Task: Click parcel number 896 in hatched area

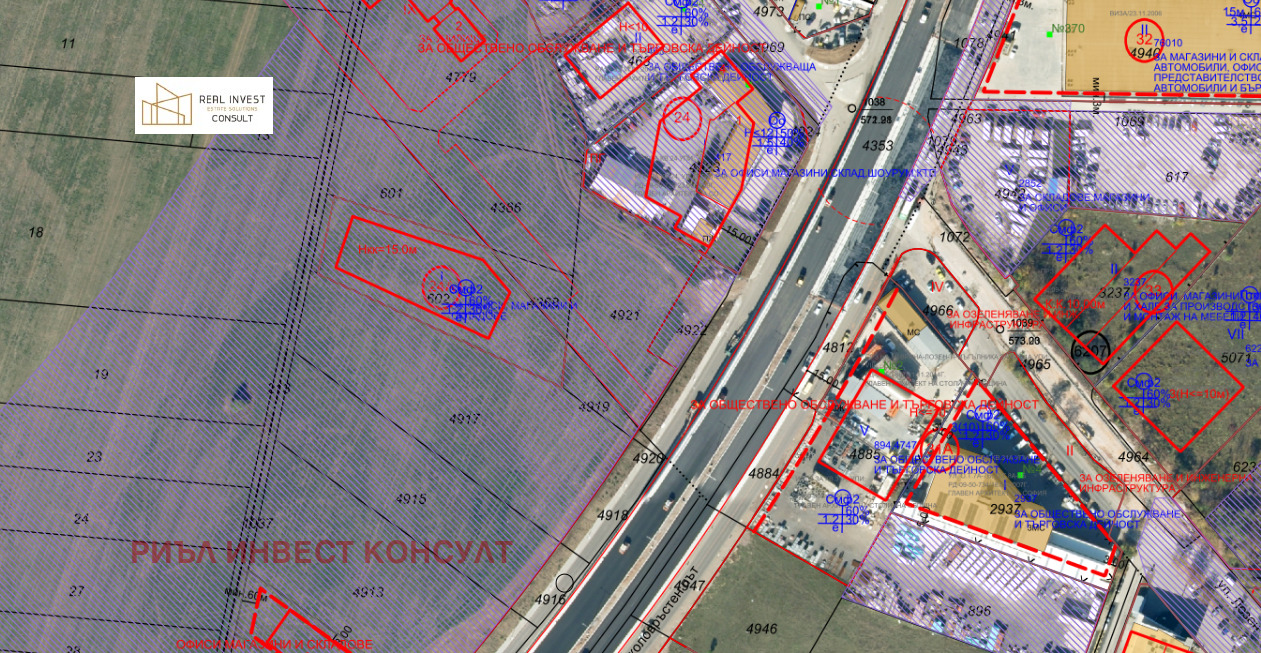Action: [x=978, y=611]
